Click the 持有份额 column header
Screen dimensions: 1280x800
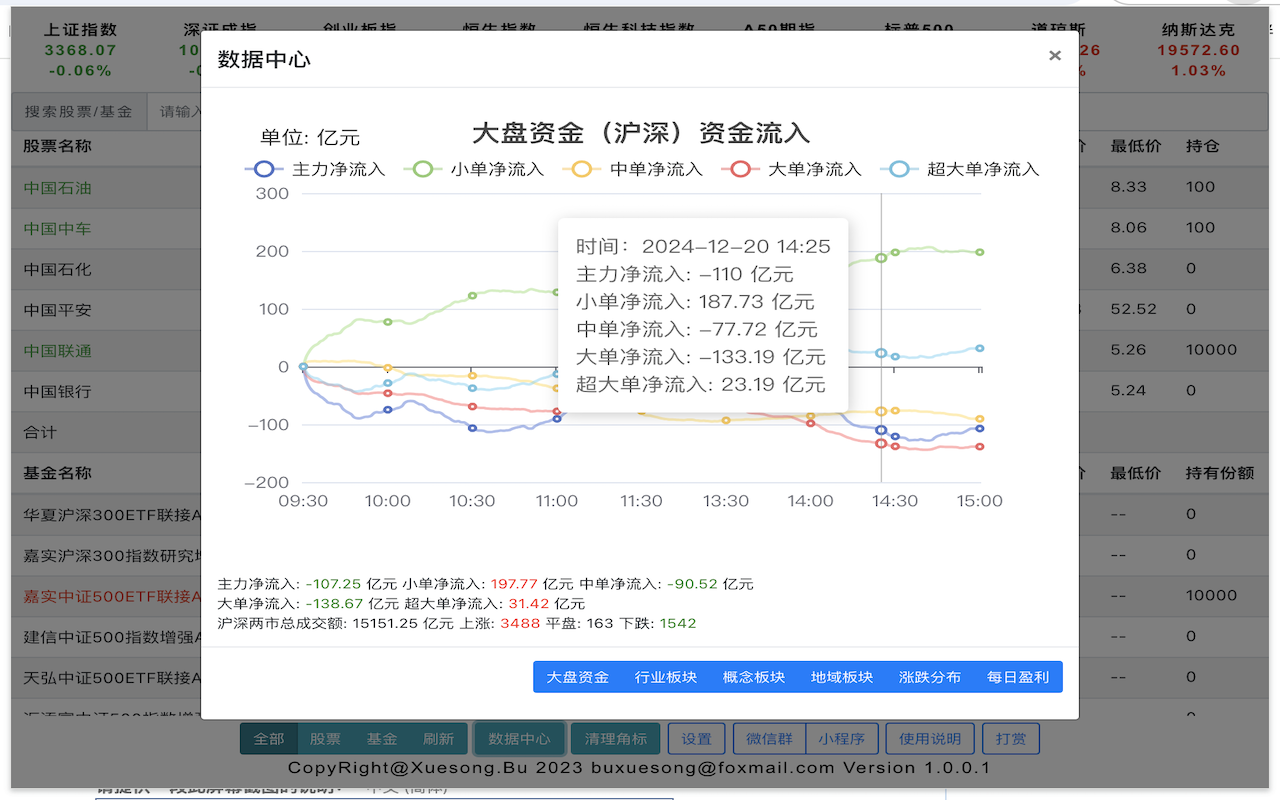pos(1220,473)
